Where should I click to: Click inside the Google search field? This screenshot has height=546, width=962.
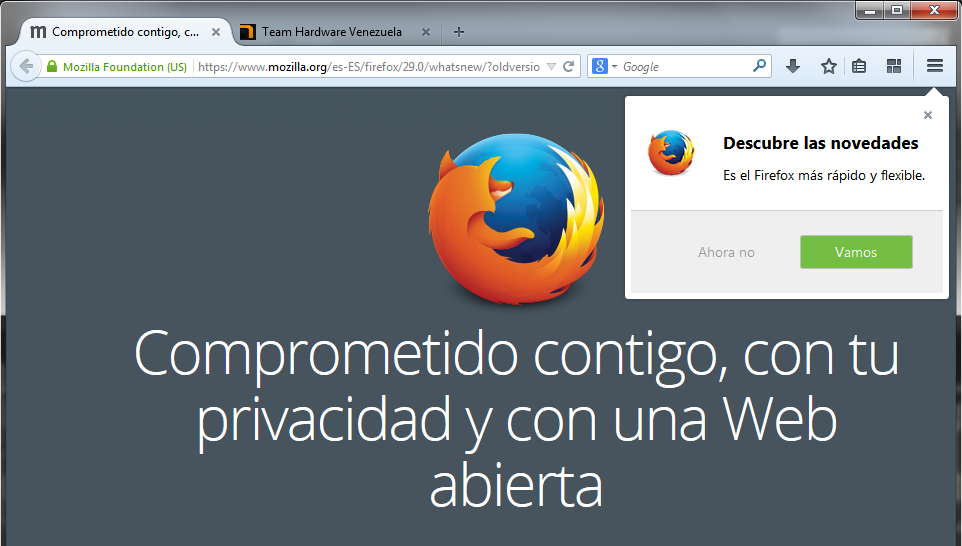coord(685,67)
